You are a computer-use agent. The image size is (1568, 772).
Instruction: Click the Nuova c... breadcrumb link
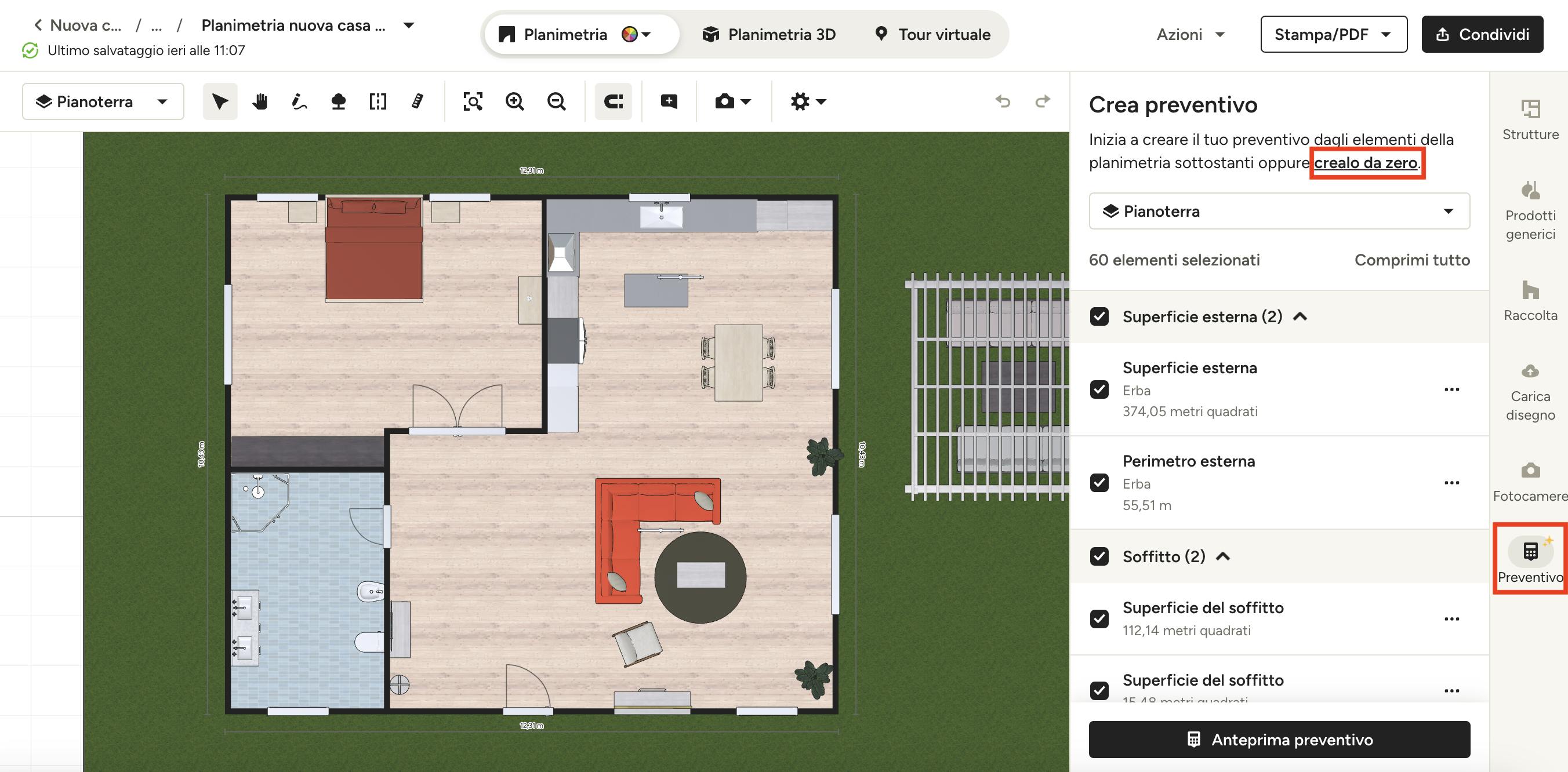[x=85, y=25]
